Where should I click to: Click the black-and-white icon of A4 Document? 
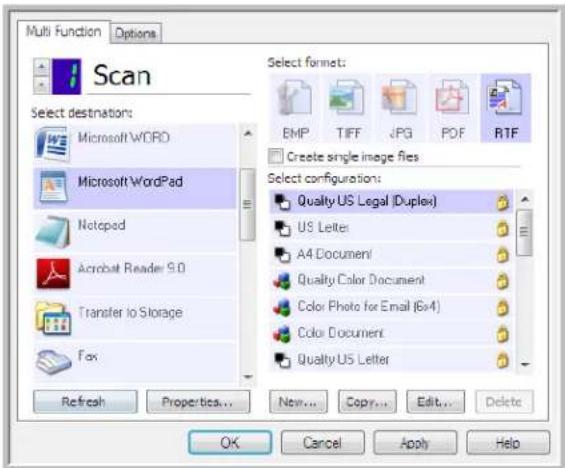click(x=282, y=255)
